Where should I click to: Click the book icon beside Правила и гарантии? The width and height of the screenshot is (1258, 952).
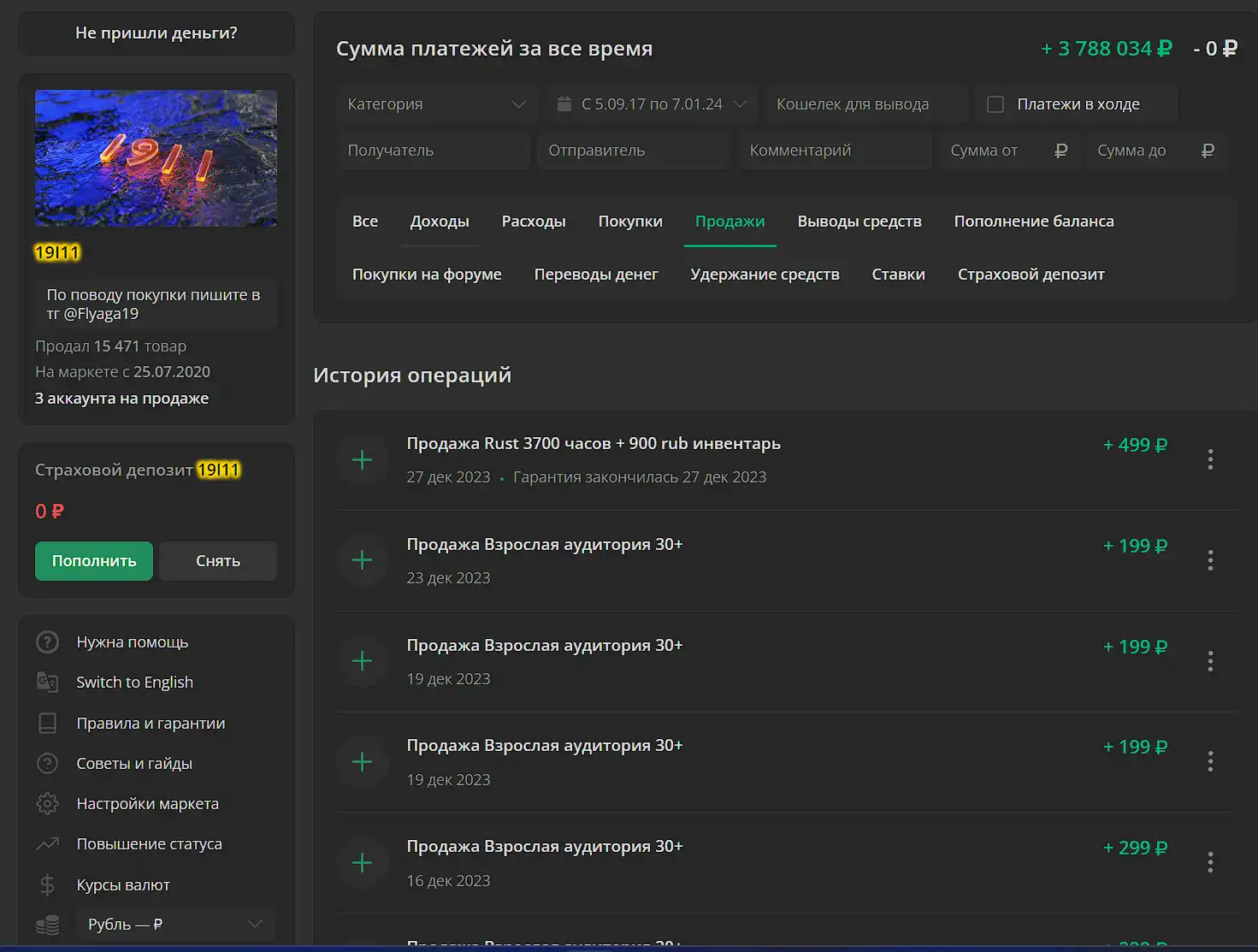pyautogui.click(x=48, y=723)
